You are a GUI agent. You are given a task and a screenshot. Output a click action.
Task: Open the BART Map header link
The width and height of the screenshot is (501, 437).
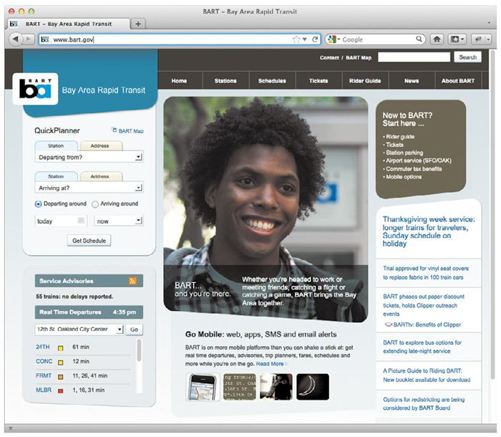(x=358, y=58)
